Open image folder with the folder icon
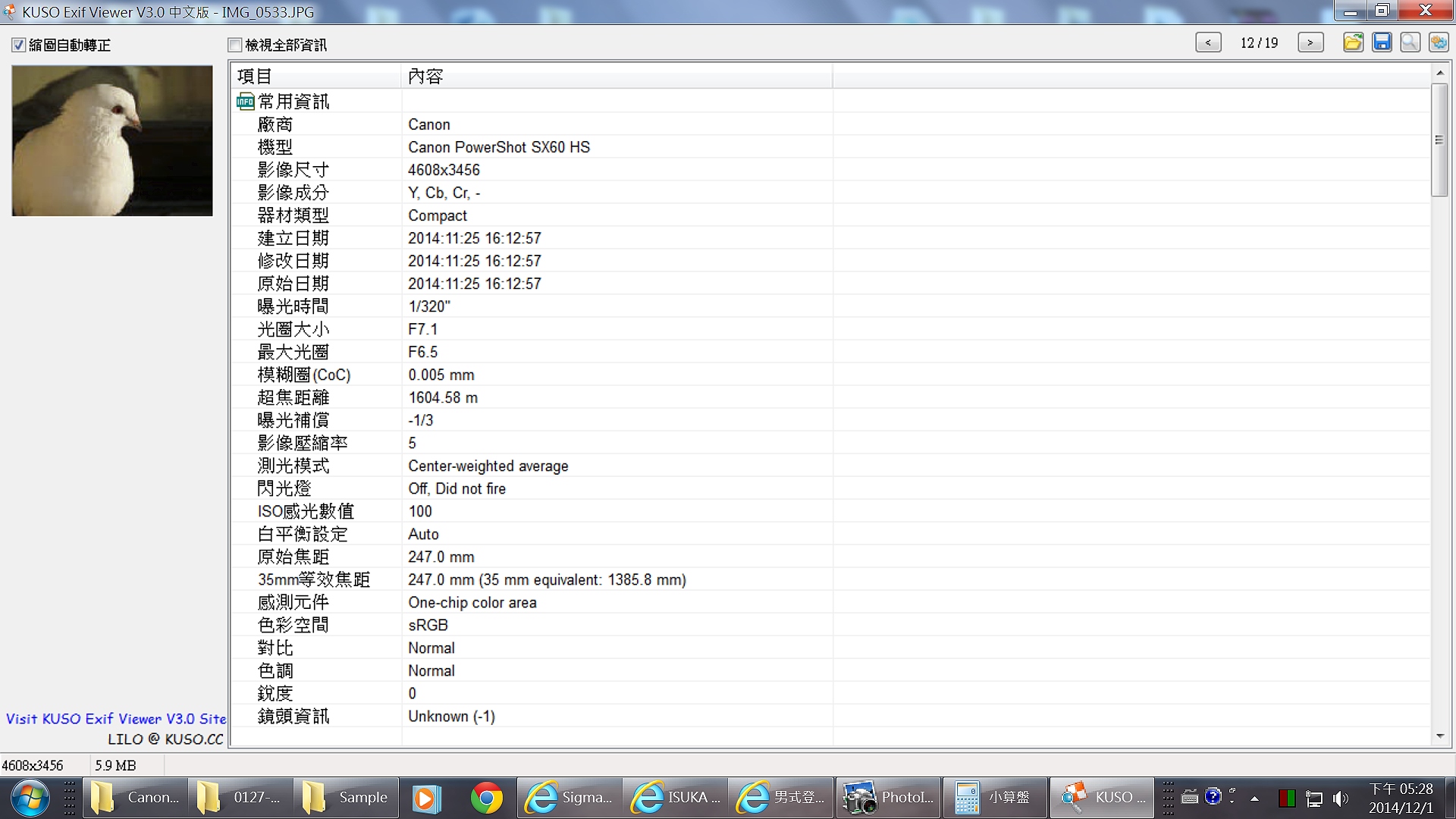 (1353, 42)
